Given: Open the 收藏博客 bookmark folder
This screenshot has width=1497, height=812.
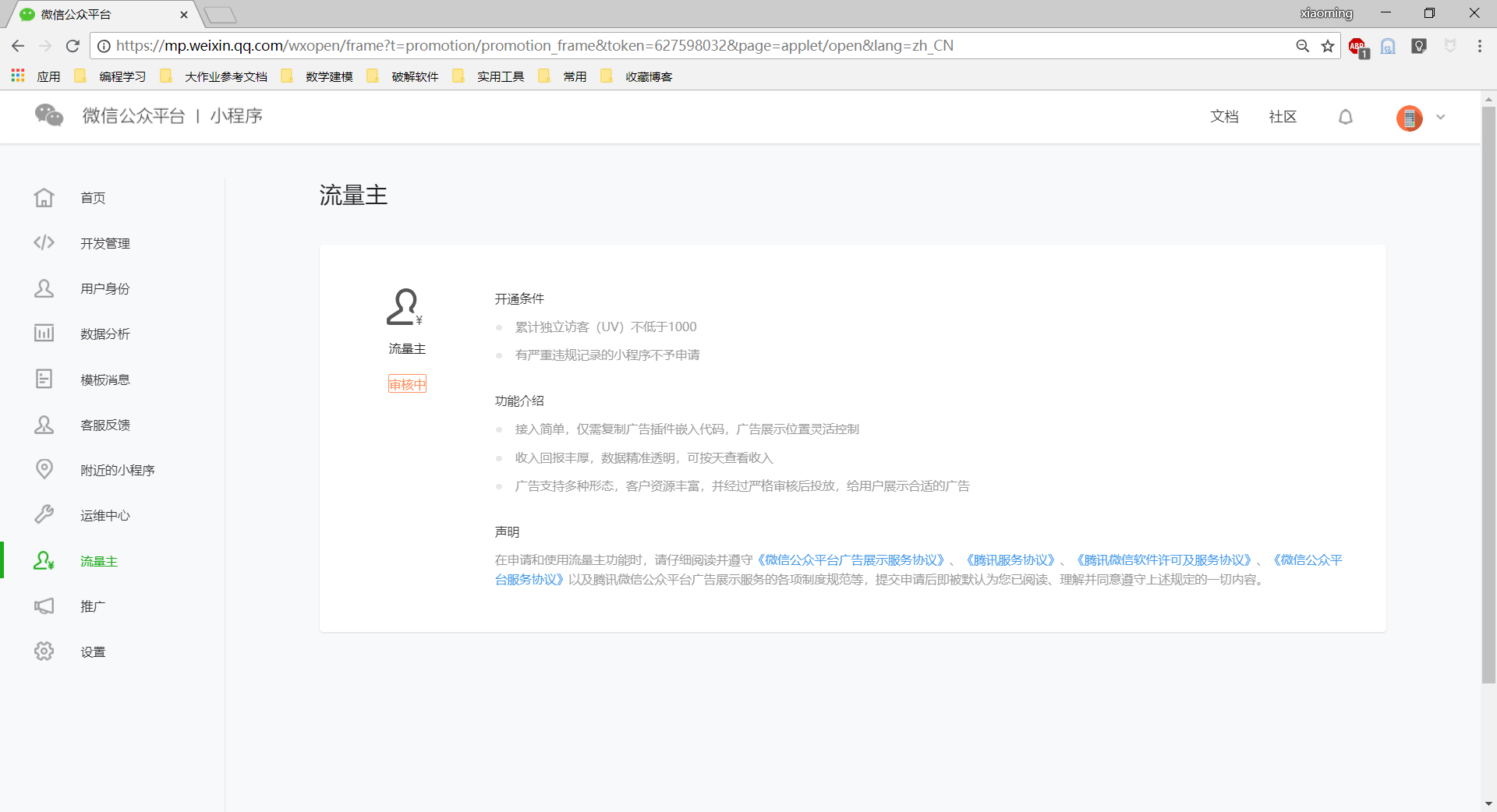Looking at the screenshot, I should click(x=636, y=76).
